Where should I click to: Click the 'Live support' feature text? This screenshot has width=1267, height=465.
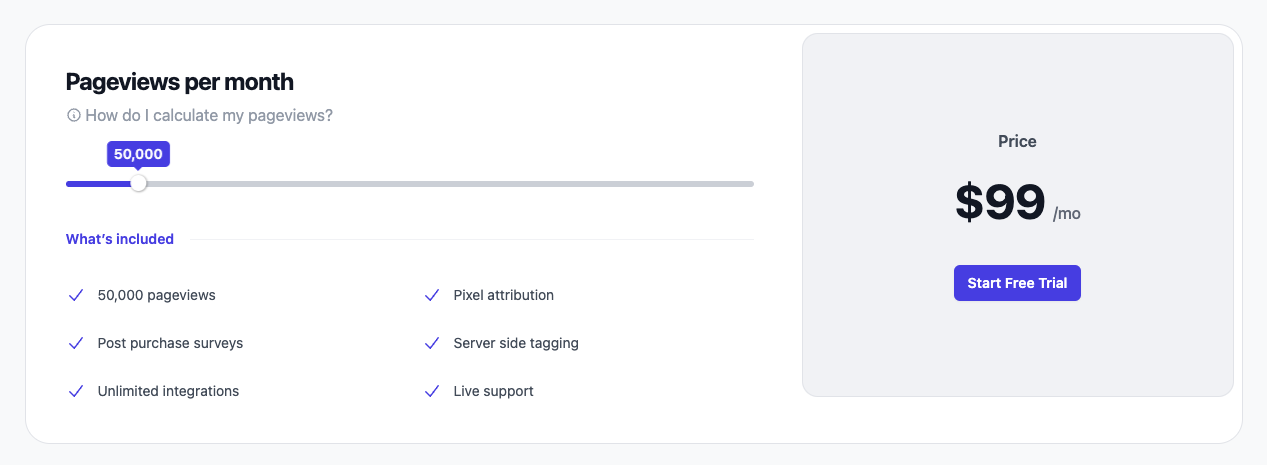[x=493, y=391]
